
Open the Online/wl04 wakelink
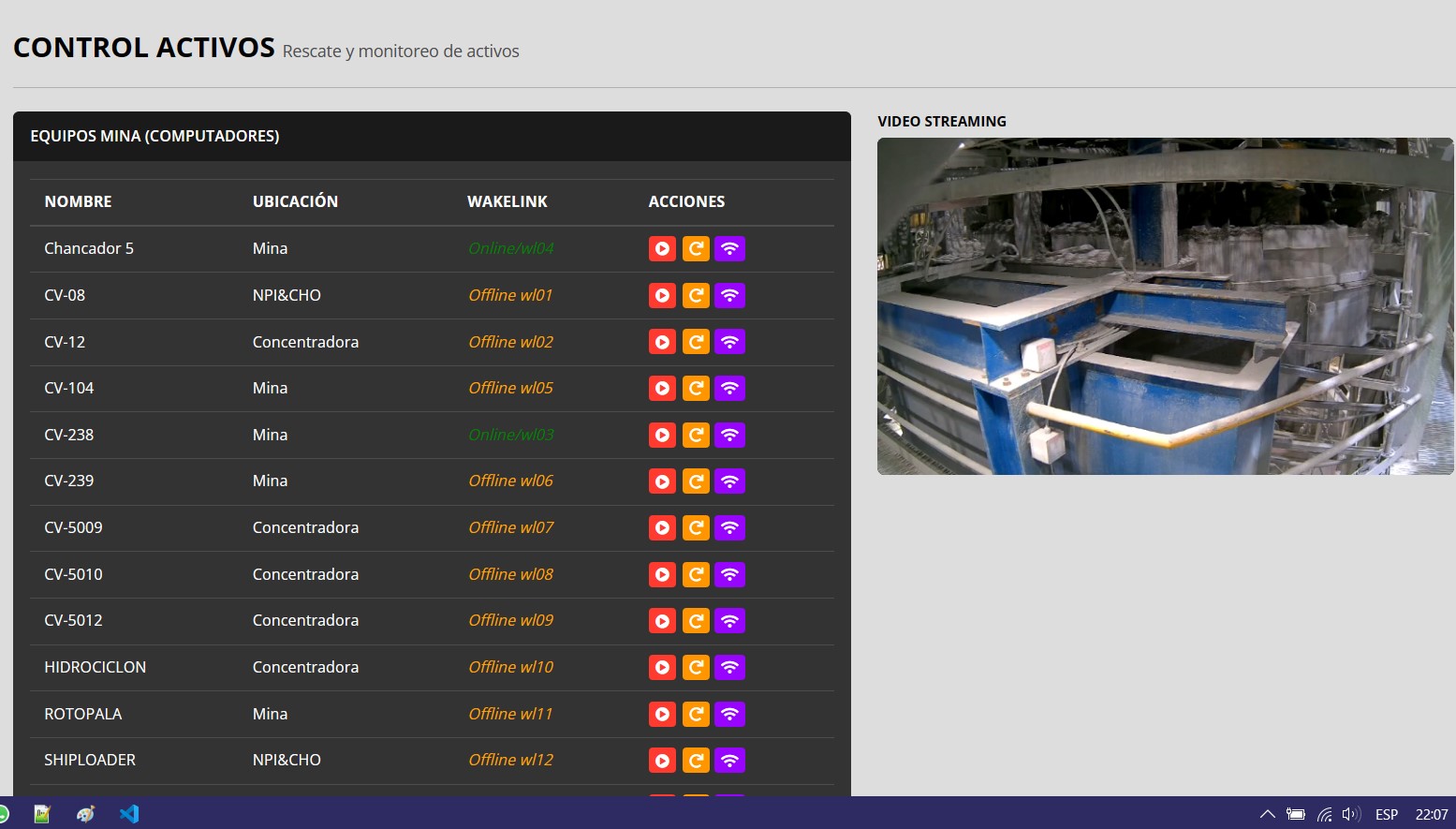click(511, 249)
